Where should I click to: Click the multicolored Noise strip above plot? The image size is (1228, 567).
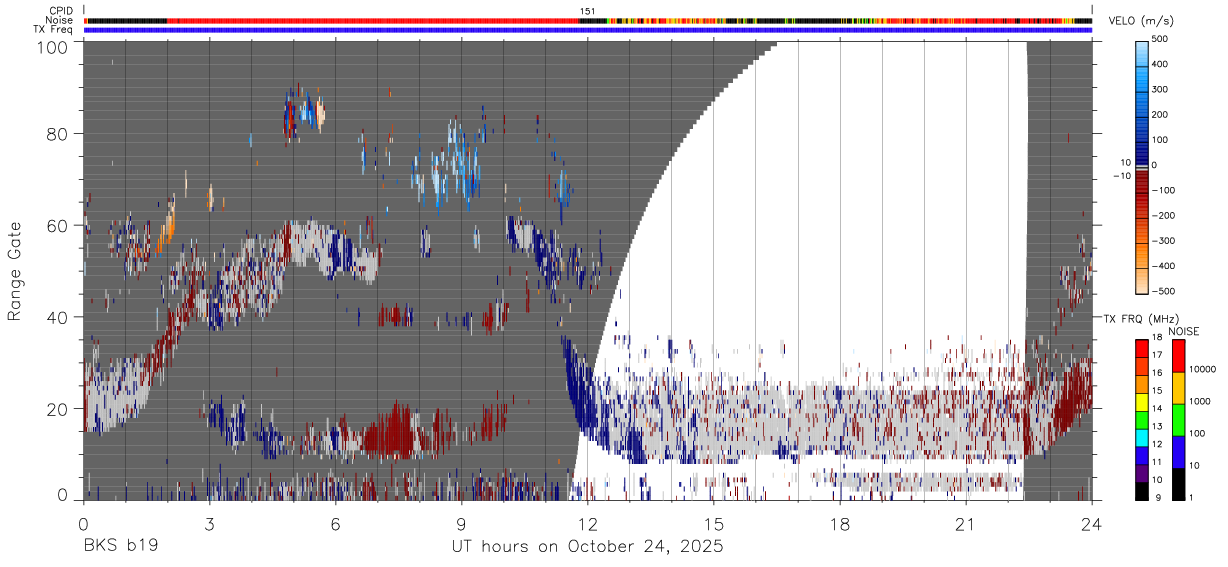(587, 20)
